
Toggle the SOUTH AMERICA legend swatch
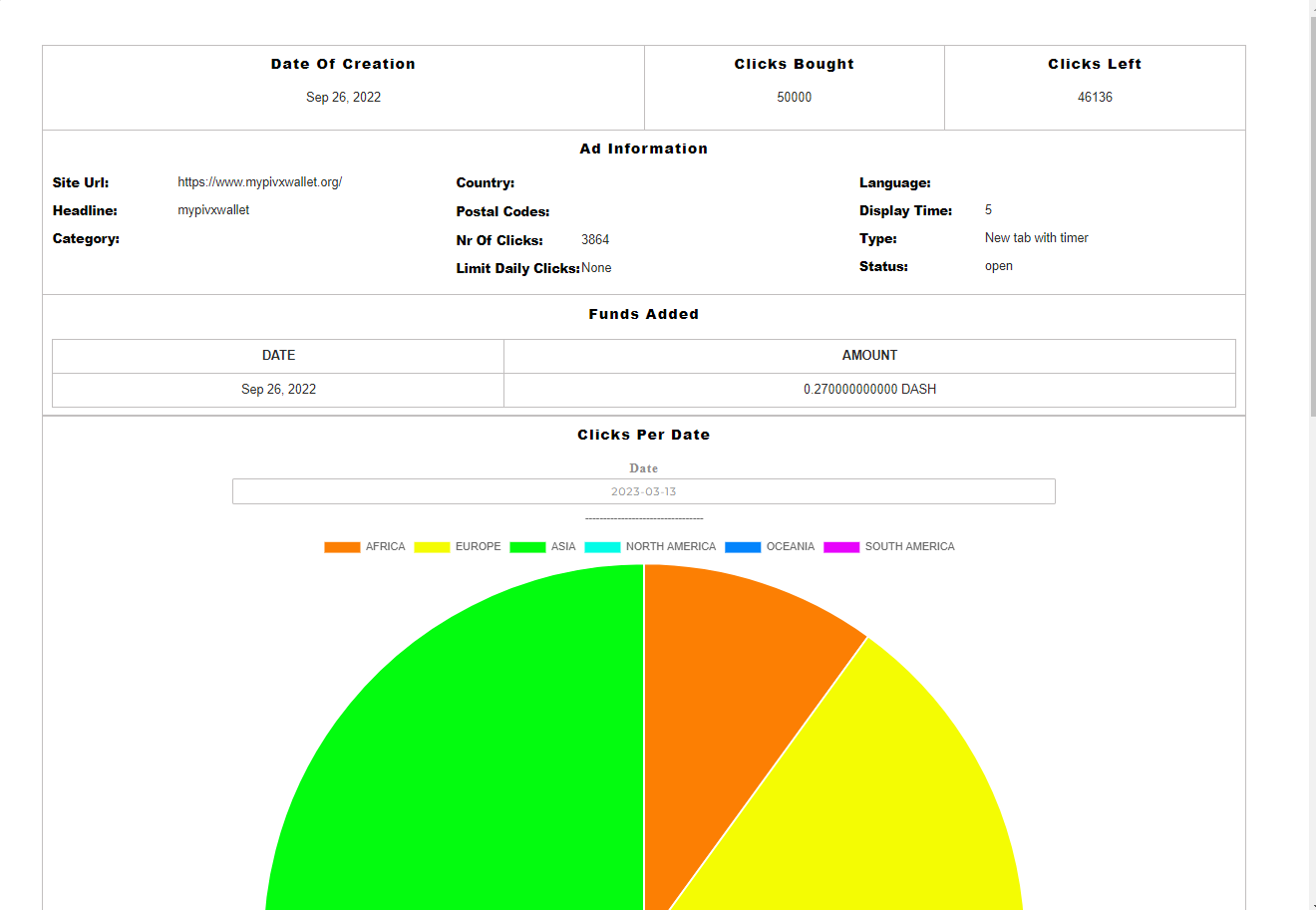(841, 547)
